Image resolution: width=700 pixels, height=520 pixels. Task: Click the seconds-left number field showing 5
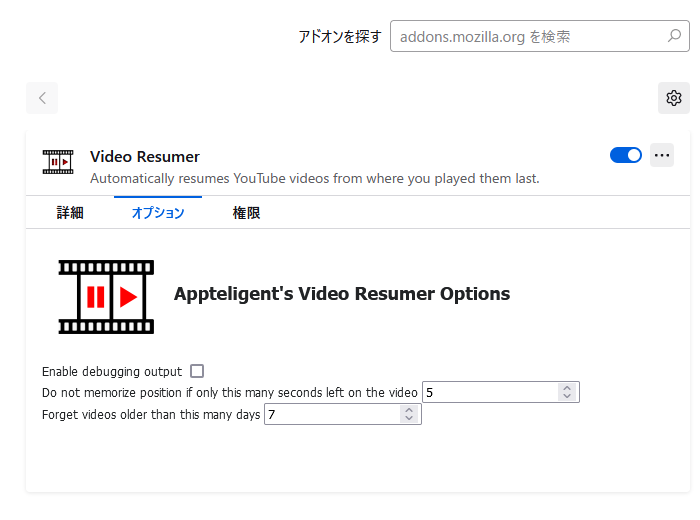pyautogui.click(x=501, y=392)
